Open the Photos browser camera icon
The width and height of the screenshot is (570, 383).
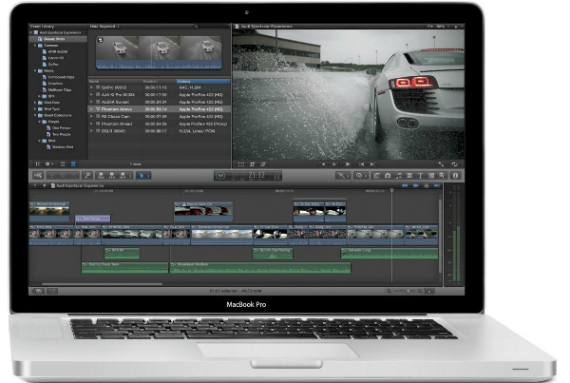click(388, 176)
